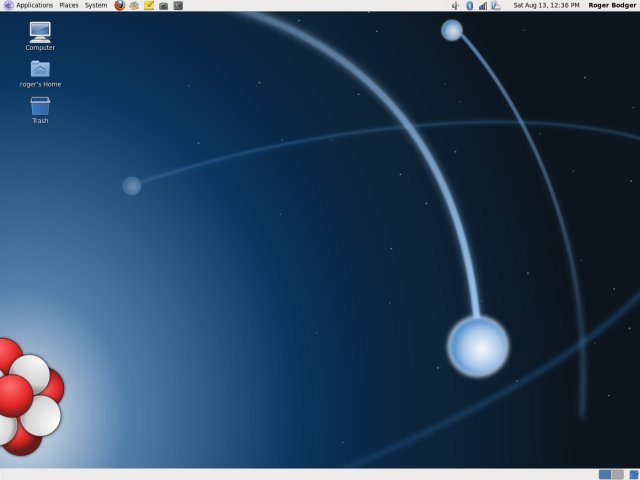Open the terminal launcher in top panel
The height and width of the screenshot is (480, 640).
(178, 5)
